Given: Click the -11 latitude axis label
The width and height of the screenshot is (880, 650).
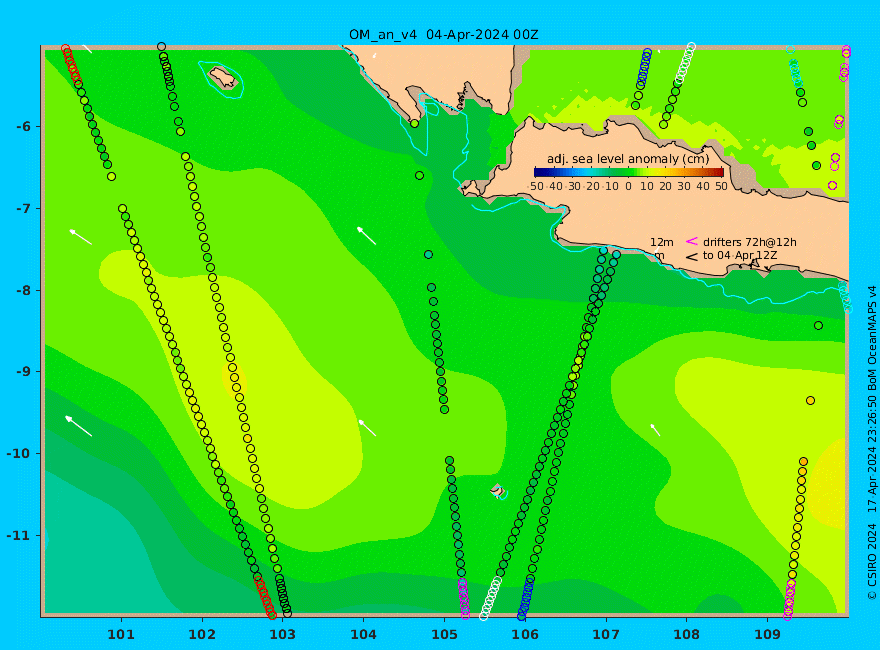Looking at the screenshot, I should point(20,535).
